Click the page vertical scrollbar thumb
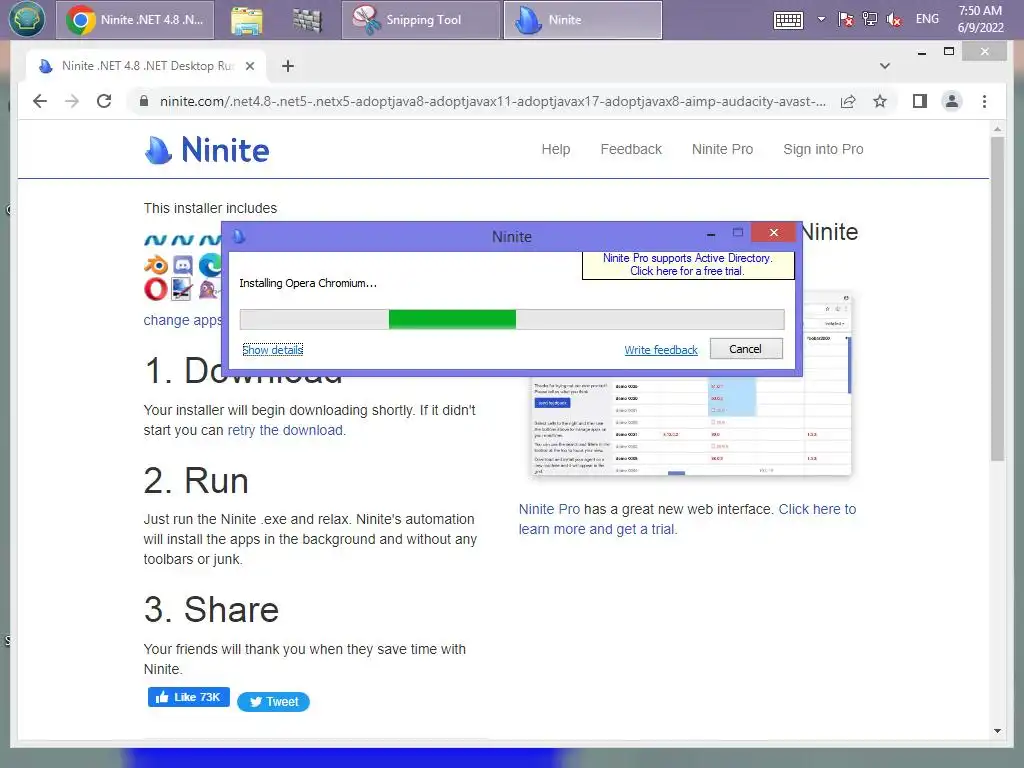Screen dimensions: 1024x768 (997, 298)
